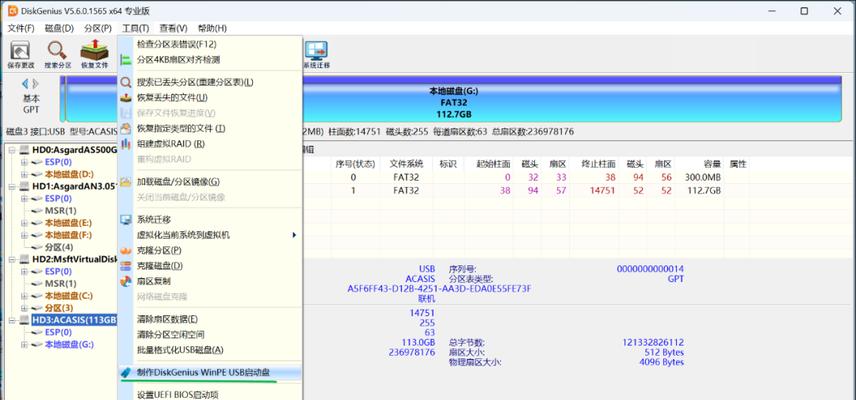856x400 pixels.
Task: Click the 保存更改 toolbar icon
Action: click(x=21, y=51)
